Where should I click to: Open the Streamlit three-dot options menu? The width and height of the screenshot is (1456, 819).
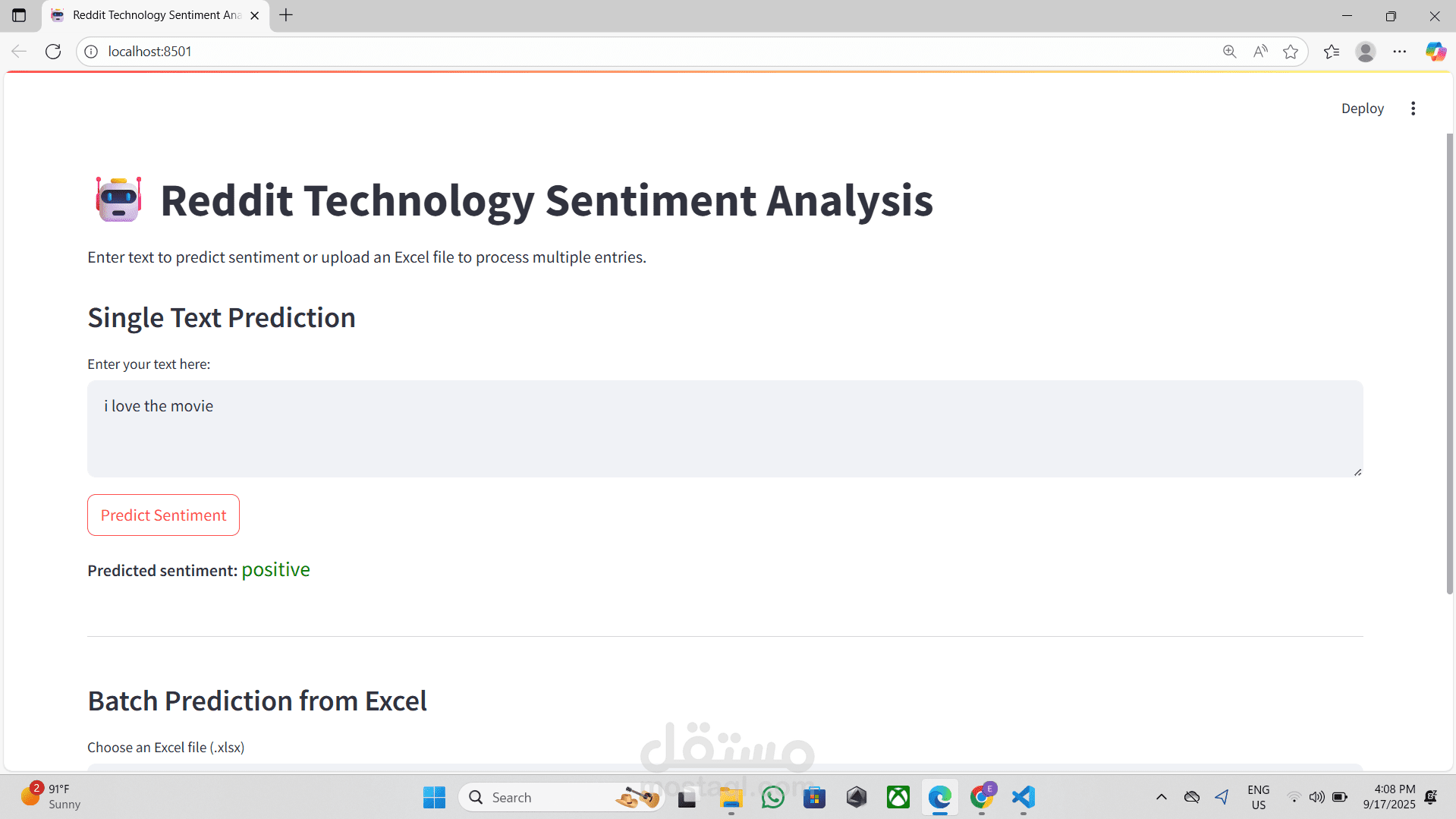(x=1413, y=108)
